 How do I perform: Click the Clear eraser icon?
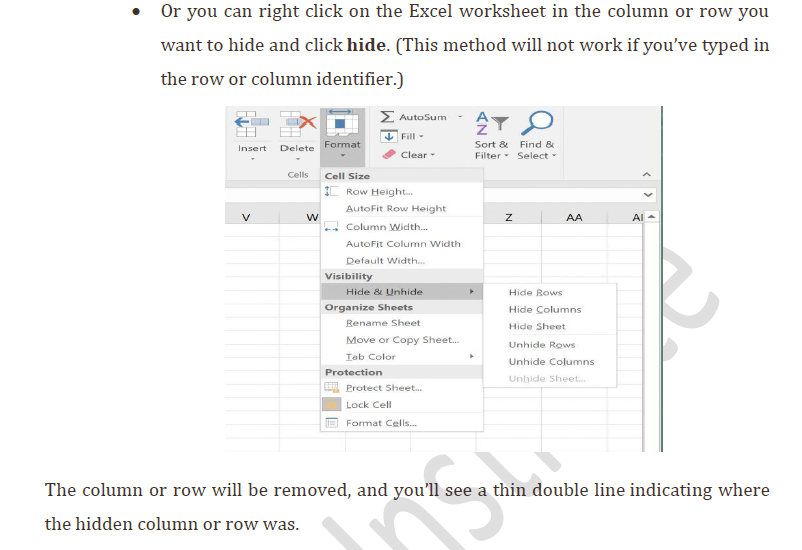tap(388, 155)
